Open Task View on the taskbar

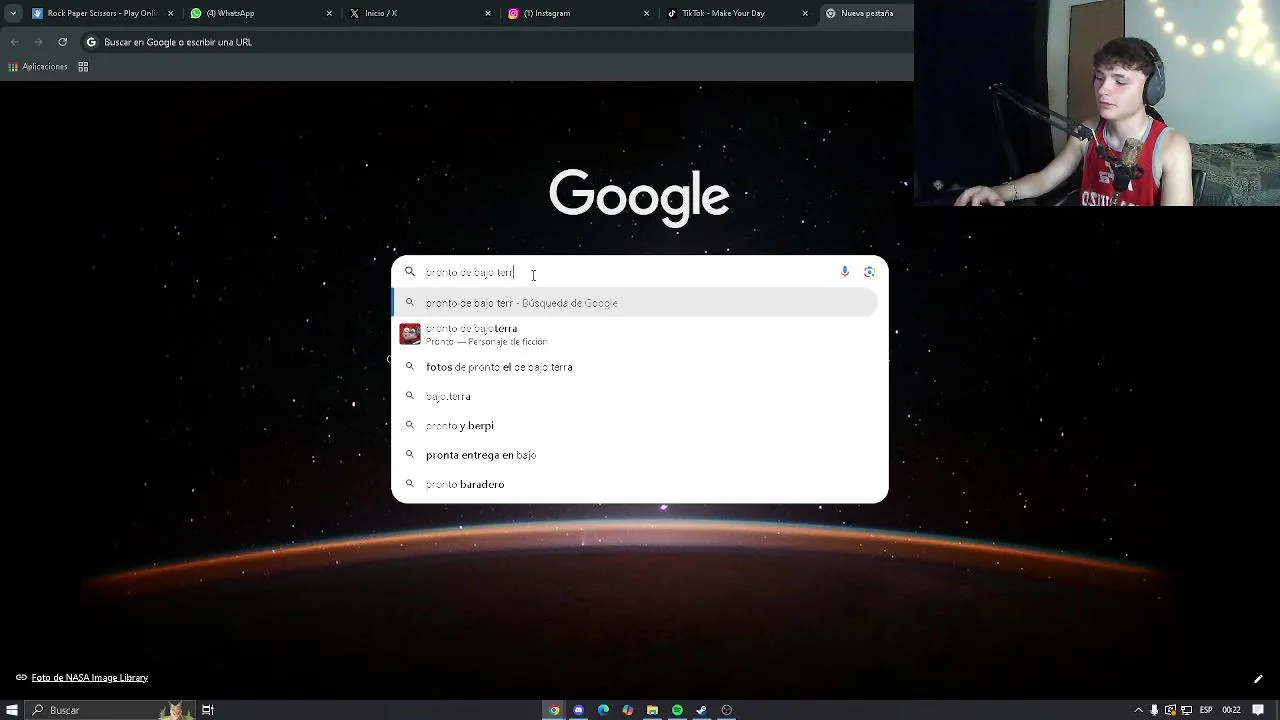pyautogui.click(x=208, y=710)
